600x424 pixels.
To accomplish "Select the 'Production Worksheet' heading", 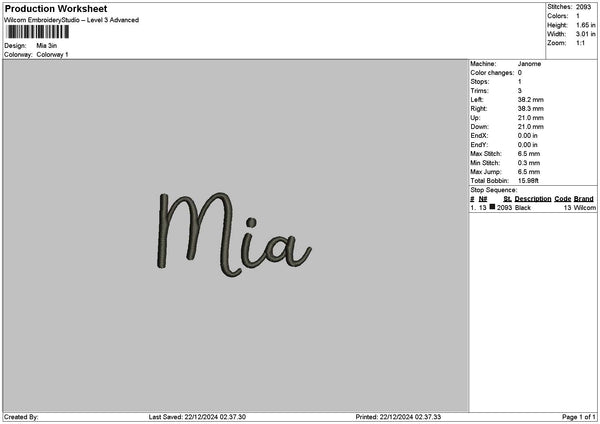I will [56, 9].
